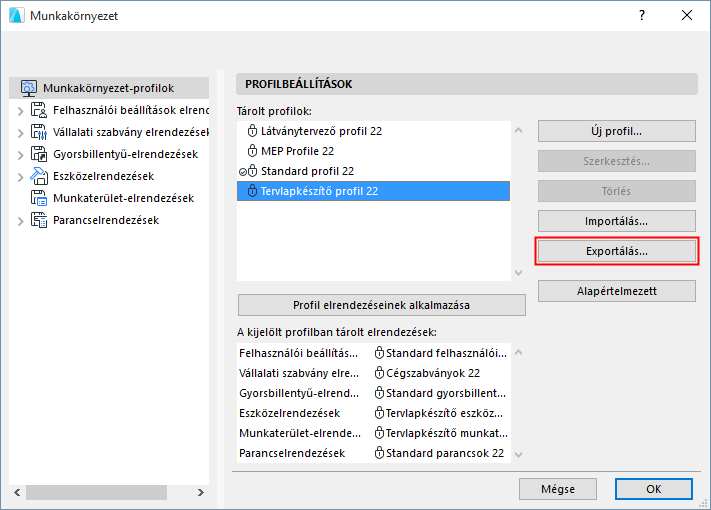Select Munkakörnyezet-profilok in the tree
The width and height of the screenshot is (711, 510).
point(109,88)
